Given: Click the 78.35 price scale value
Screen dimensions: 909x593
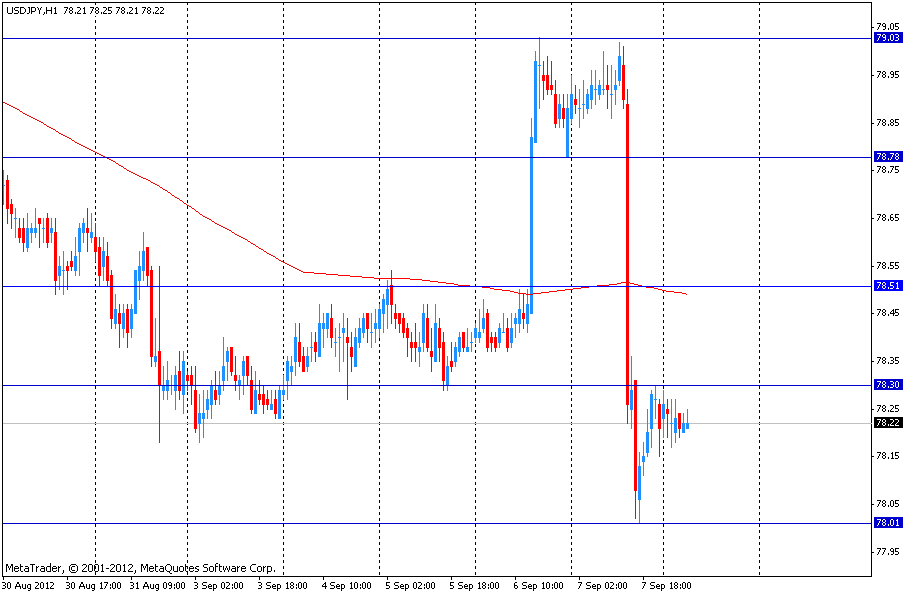Looking at the screenshot, I should [x=888, y=361].
